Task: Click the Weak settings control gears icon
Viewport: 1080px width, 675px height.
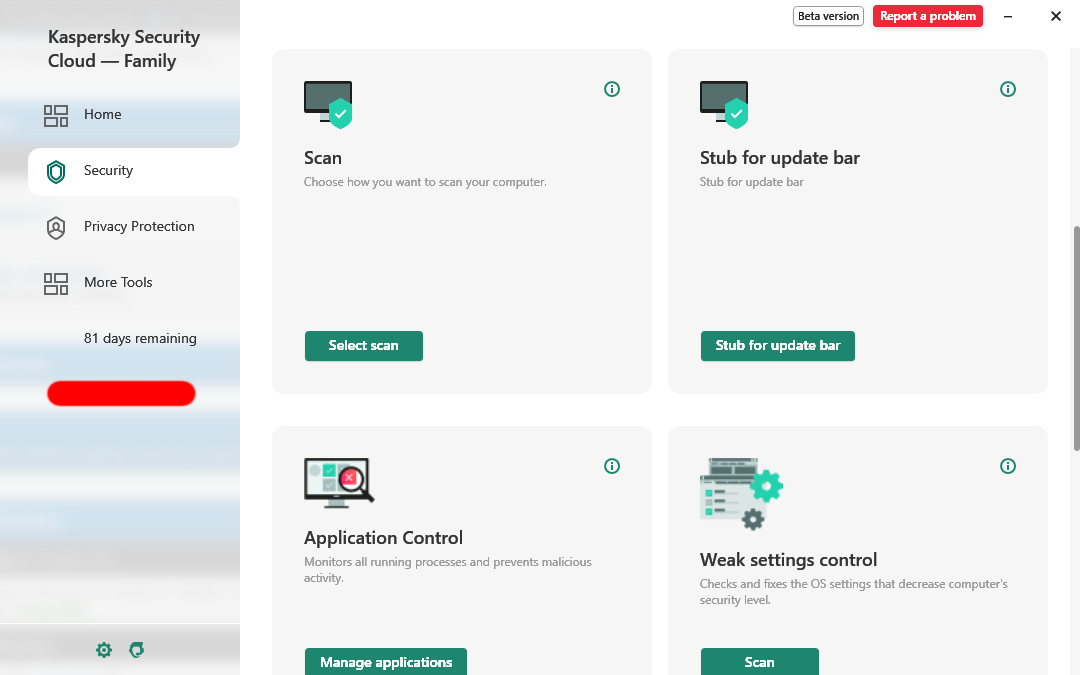Action: point(742,494)
